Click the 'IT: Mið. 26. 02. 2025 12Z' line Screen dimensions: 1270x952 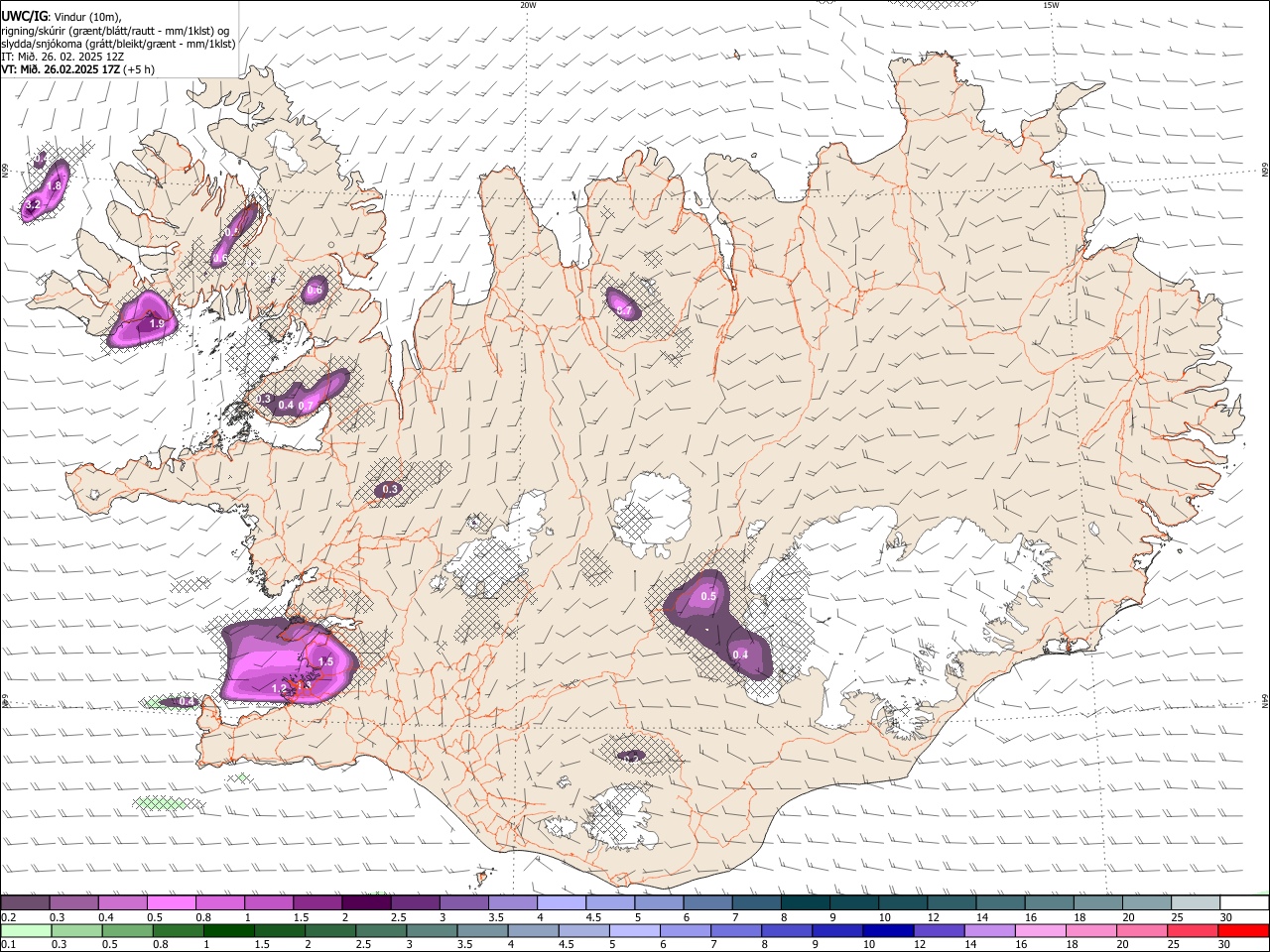[x=63, y=57]
